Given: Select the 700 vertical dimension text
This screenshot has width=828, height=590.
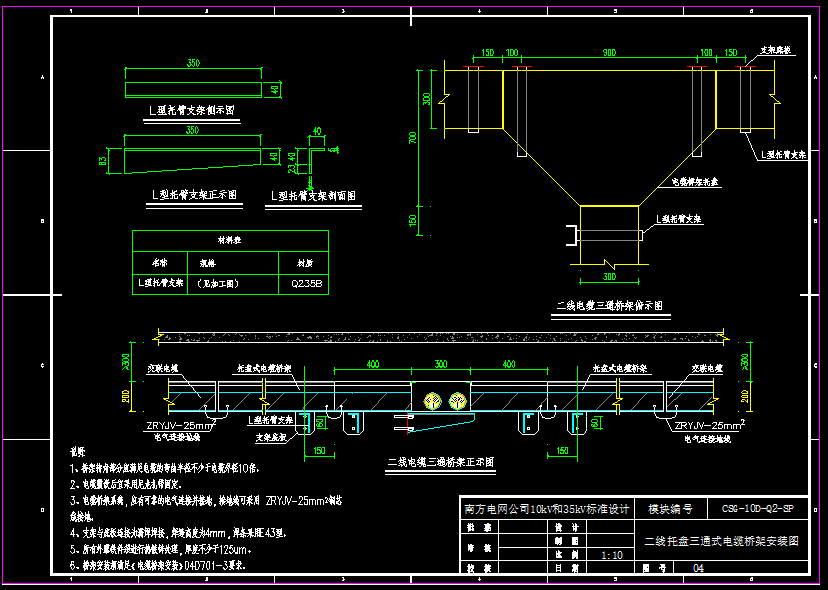Looking at the screenshot, I should click(413, 137).
